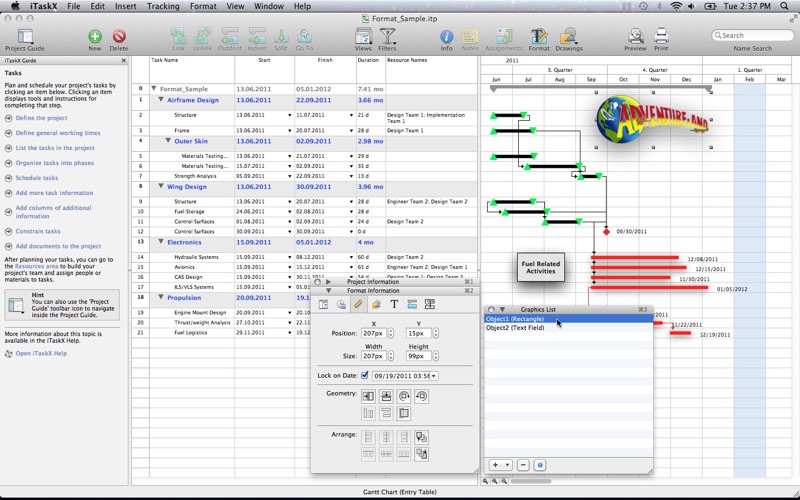The height and width of the screenshot is (500, 800).
Task: Select the clock/calendar format tab icon
Action: tap(341, 304)
